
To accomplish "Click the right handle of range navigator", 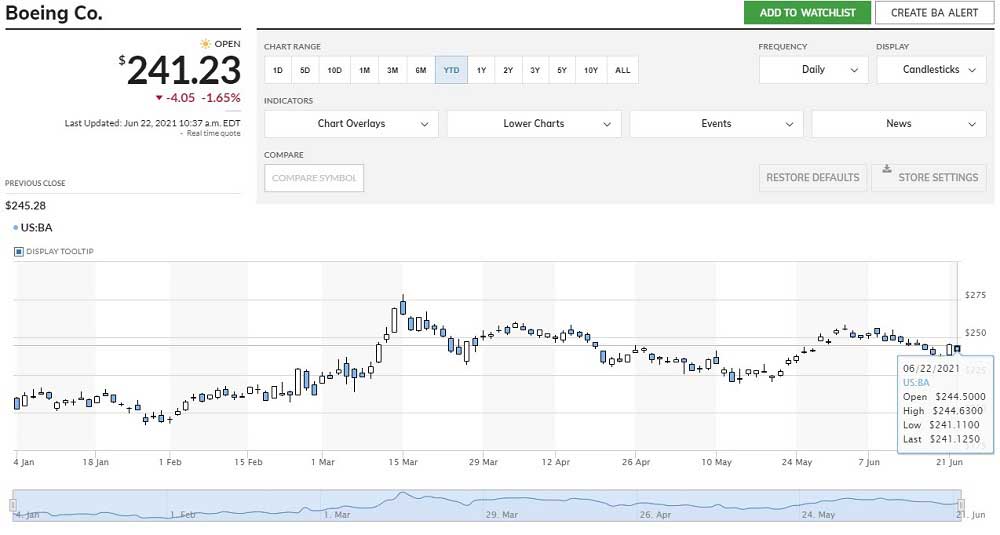I will coord(960,506).
